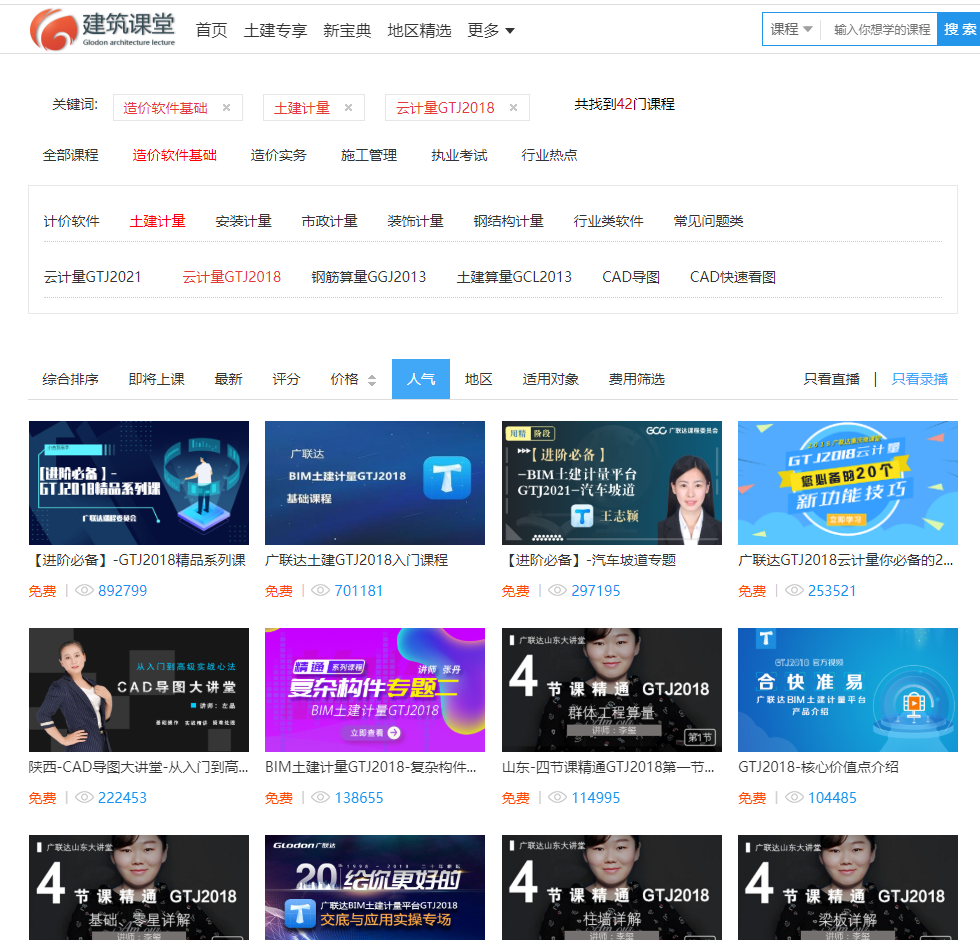The image size is (980, 940).
Task: Sort by 综合排序
Action: (70, 379)
